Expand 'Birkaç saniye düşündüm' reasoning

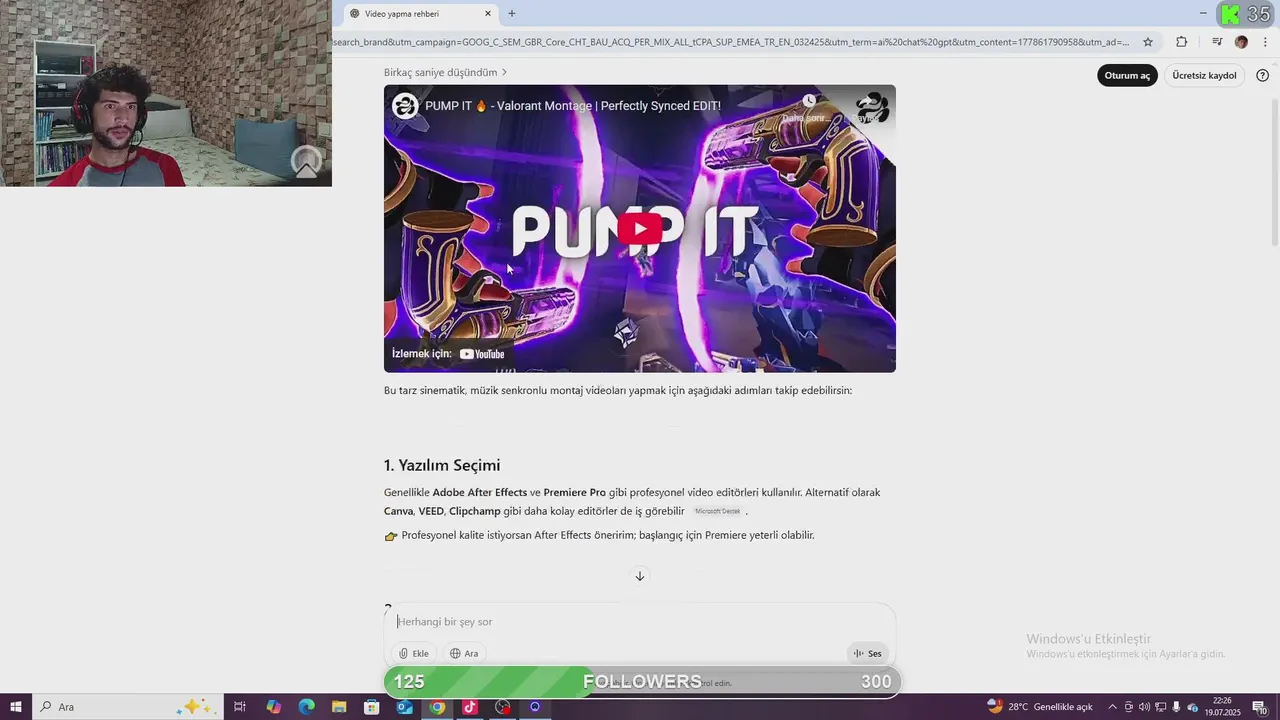(x=446, y=72)
